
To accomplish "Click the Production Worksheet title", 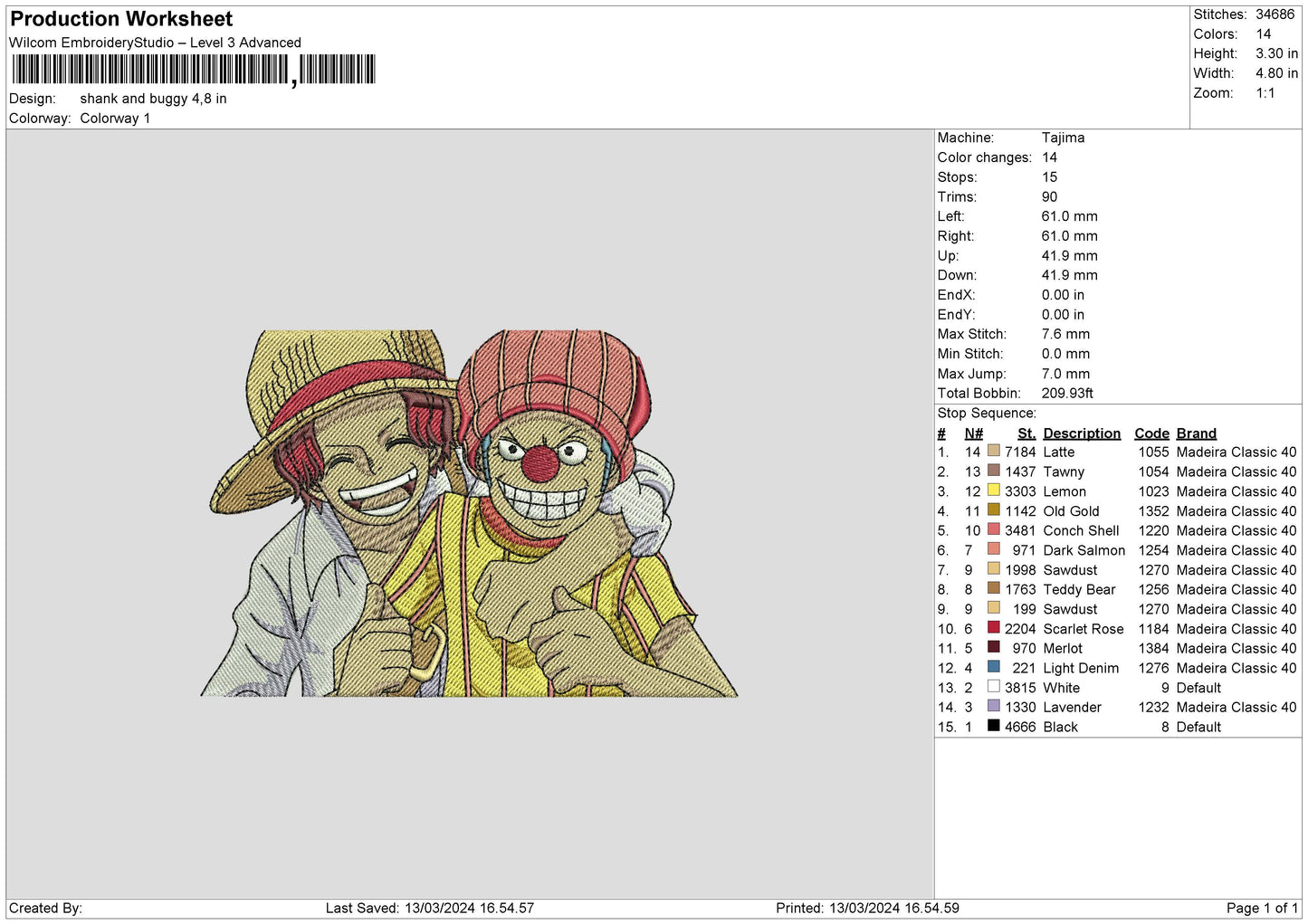I will (x=121, y=19).
